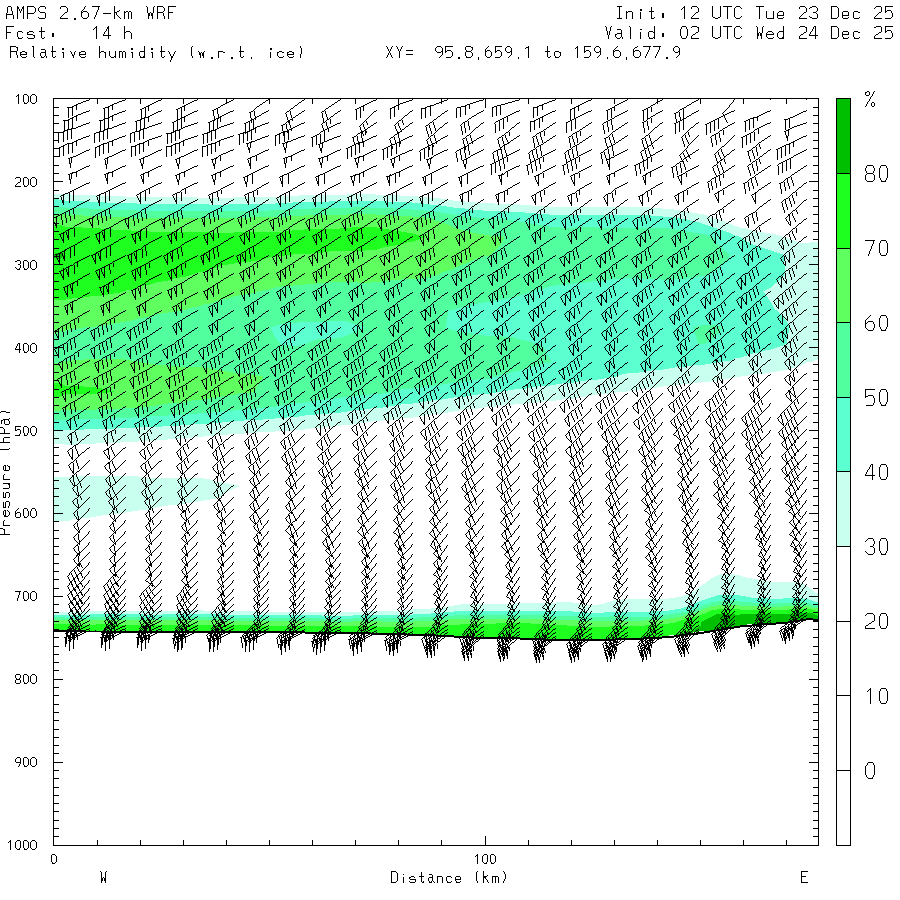Click the colorbar band between 50 and 60

click(x=843, y=360)
